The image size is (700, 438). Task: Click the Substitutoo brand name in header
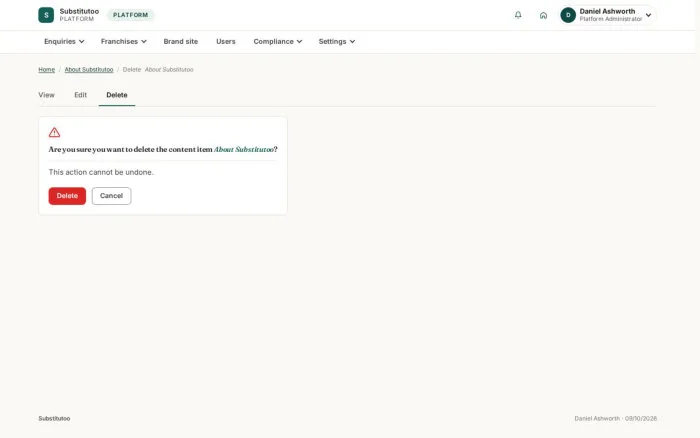pyautogui.click(x=79, y=11)
